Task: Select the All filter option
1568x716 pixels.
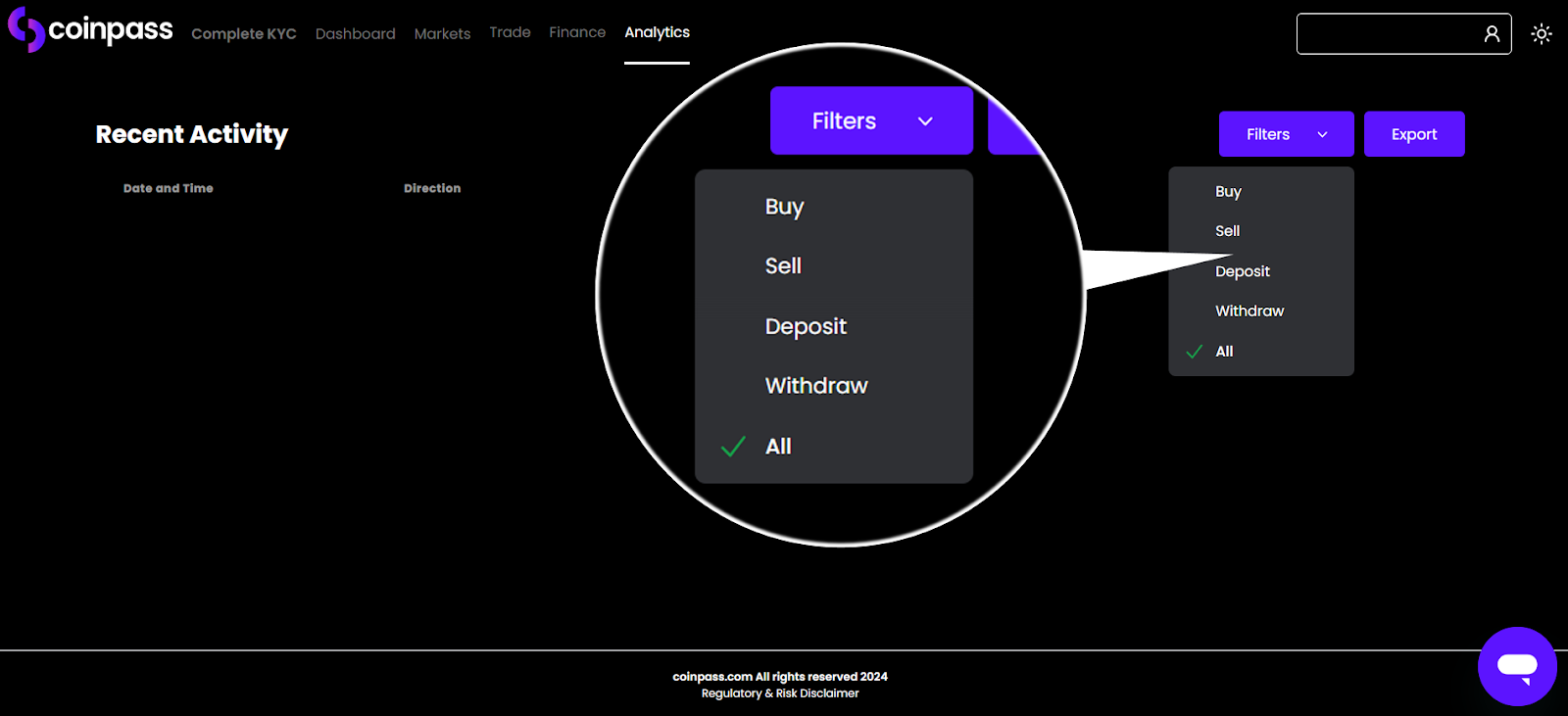Action: 1224,352
